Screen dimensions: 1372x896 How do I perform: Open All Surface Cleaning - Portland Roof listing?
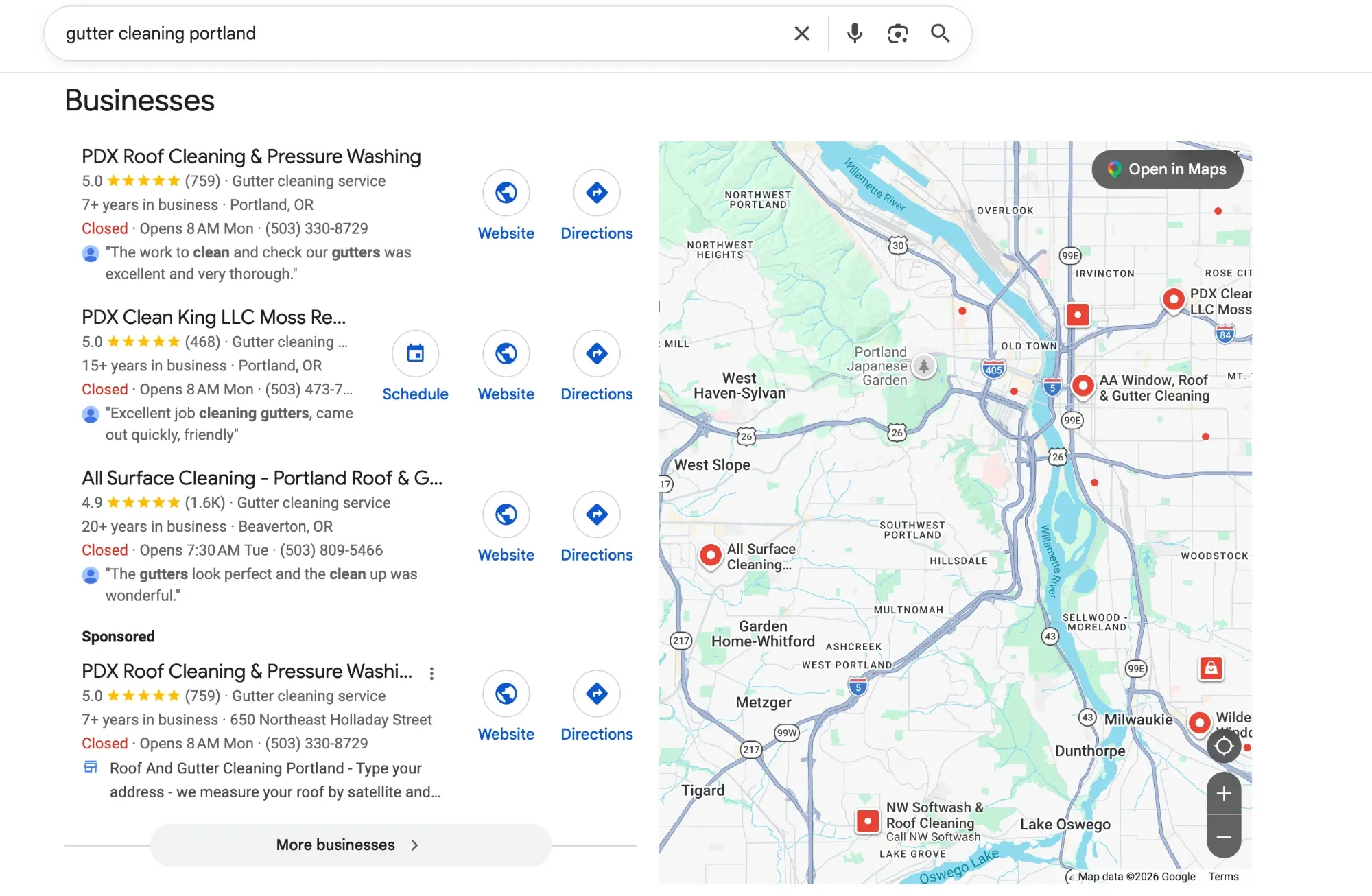pyautogui.click(x=262, y=478)
